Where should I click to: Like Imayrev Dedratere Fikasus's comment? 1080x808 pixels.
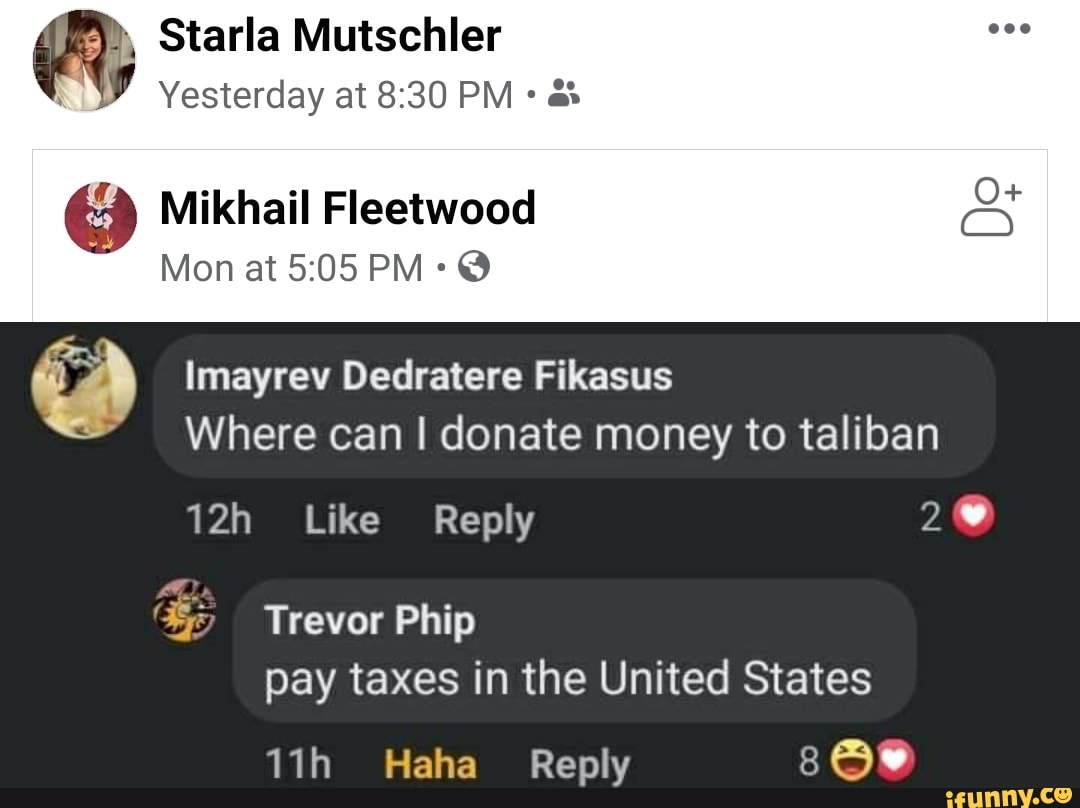[341, 519]
